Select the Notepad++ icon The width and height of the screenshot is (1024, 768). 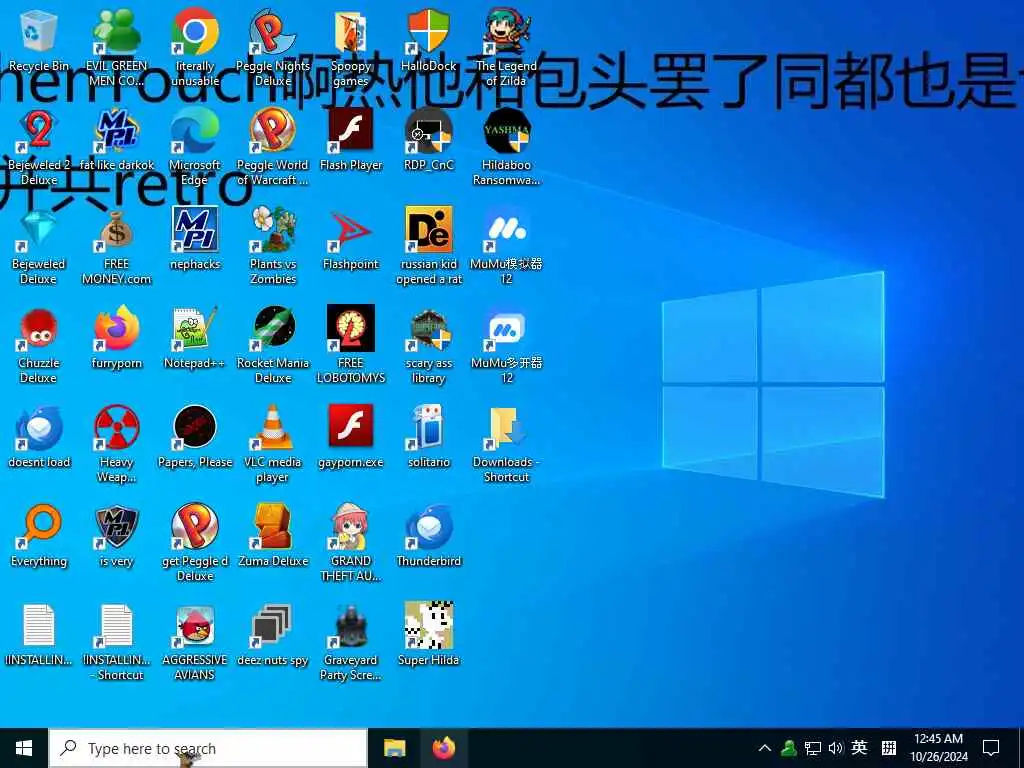[x=195, y=329]
